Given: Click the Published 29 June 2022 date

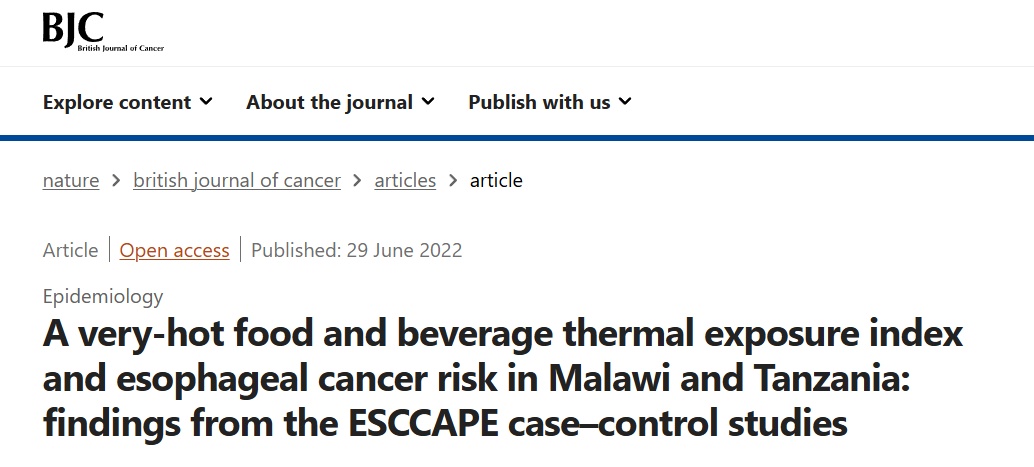Looking at the screenshot, I should coord(357,251).
